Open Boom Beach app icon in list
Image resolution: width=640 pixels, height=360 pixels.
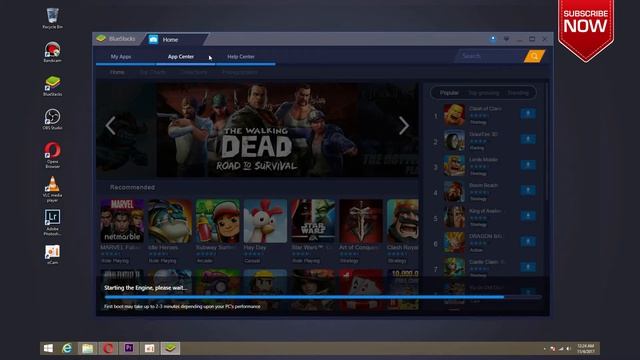[454, 191]
